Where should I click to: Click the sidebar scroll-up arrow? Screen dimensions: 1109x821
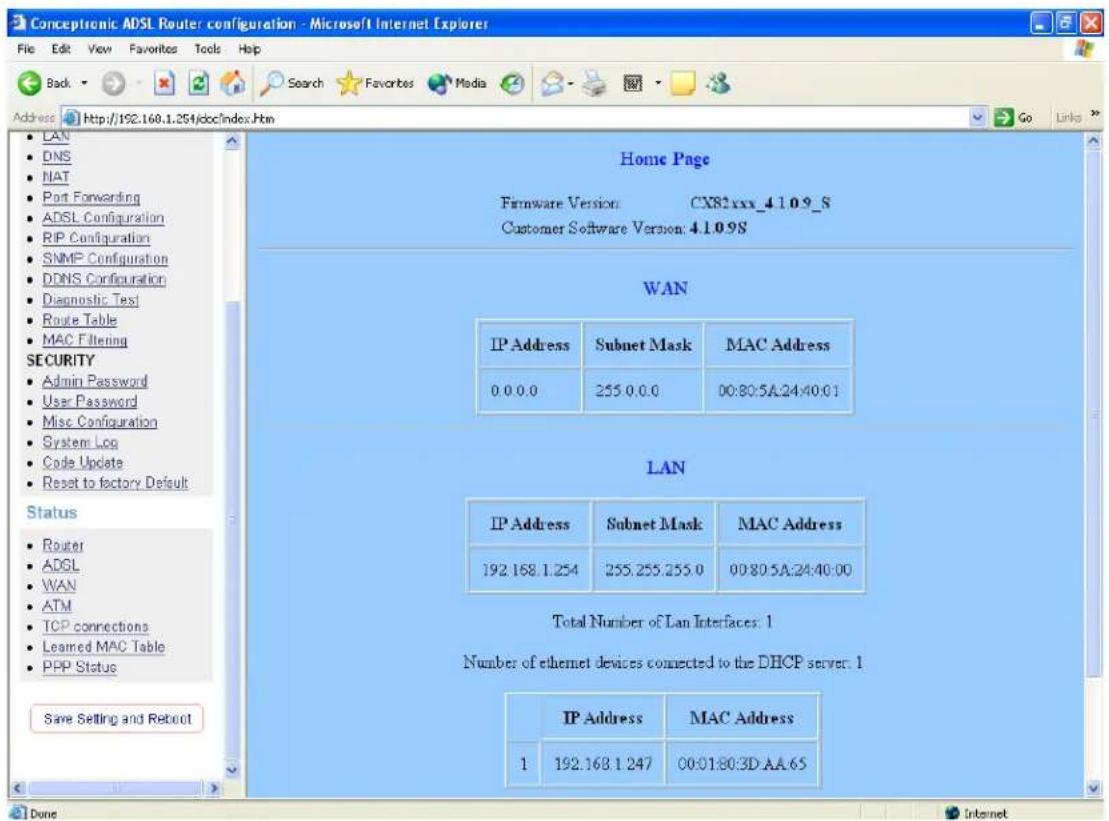click(232, 141)
